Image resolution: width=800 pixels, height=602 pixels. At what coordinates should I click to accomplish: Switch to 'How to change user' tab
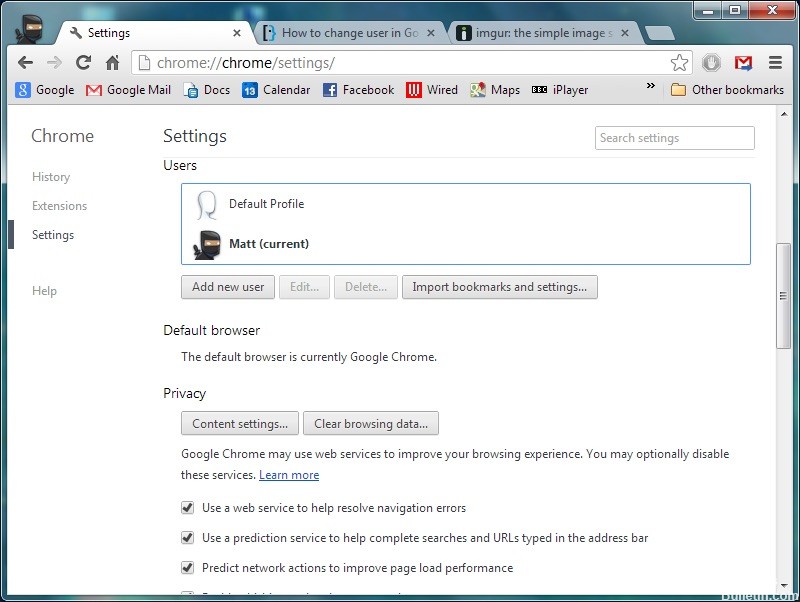click(349, 33)
